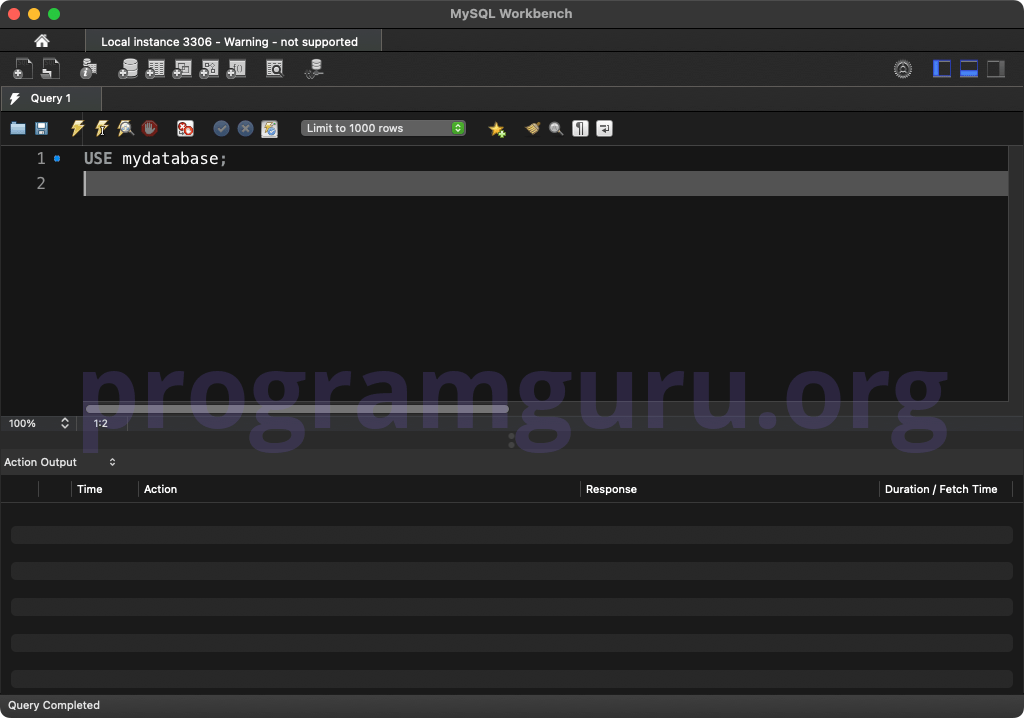The image size is (1024, 718).
Task: Open the Home screen tab
Action: tap(42, 41)
